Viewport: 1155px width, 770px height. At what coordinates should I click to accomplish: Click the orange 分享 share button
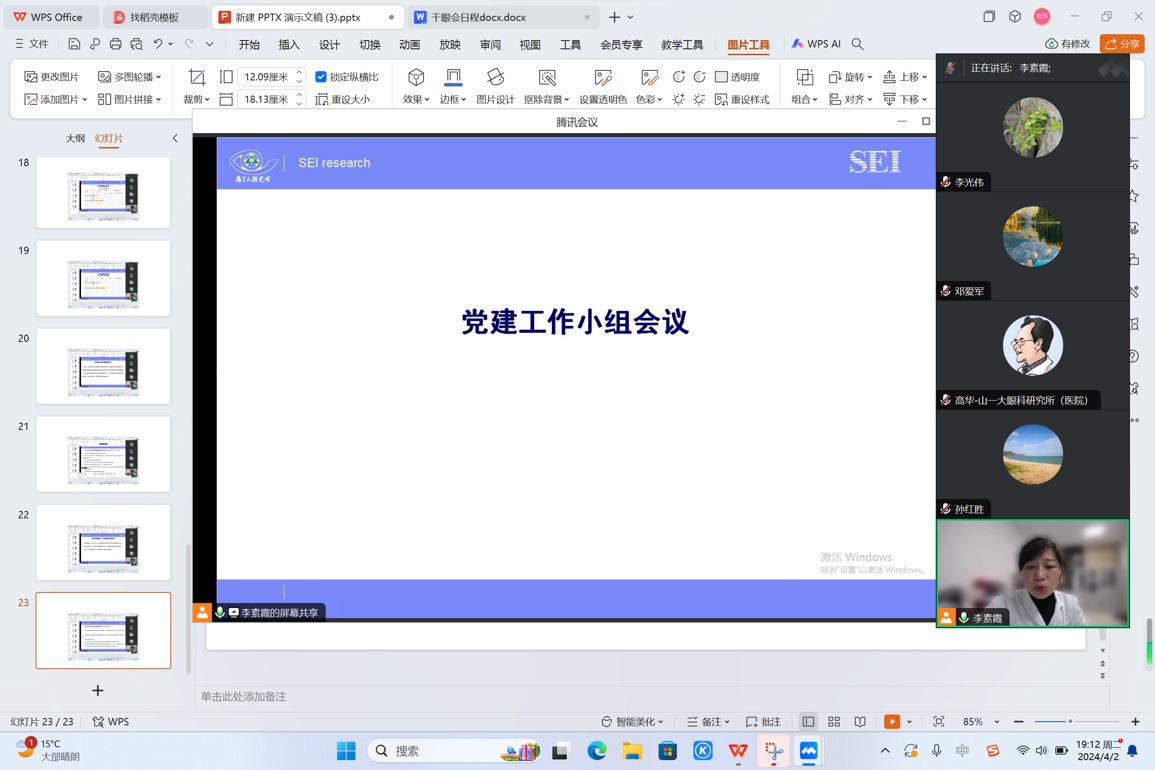1123,44
